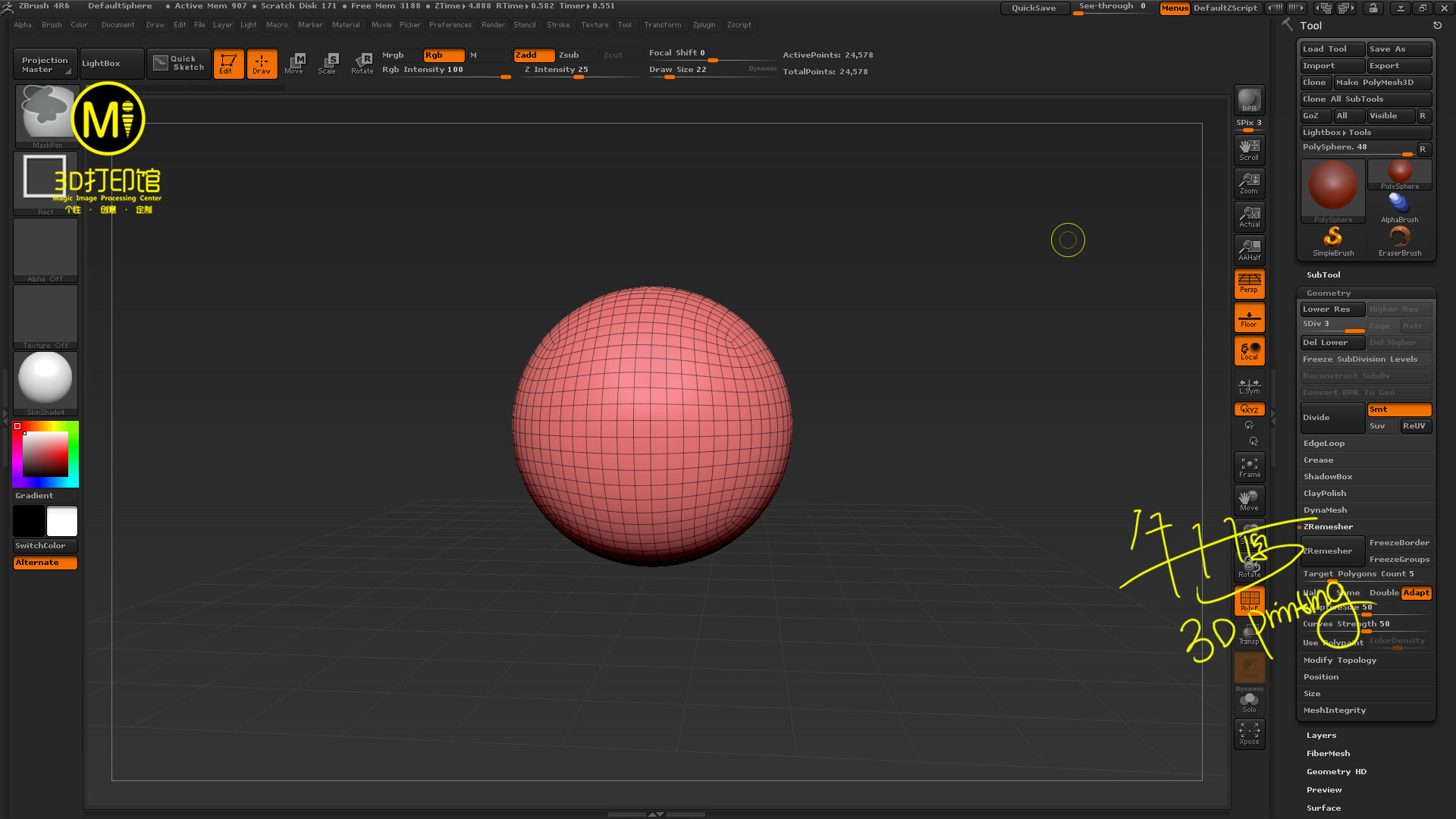Toggle the Floor grid button
The width and height of the screenshot is (1456, 819).
pyautogui.click(x=1249, y=317)
